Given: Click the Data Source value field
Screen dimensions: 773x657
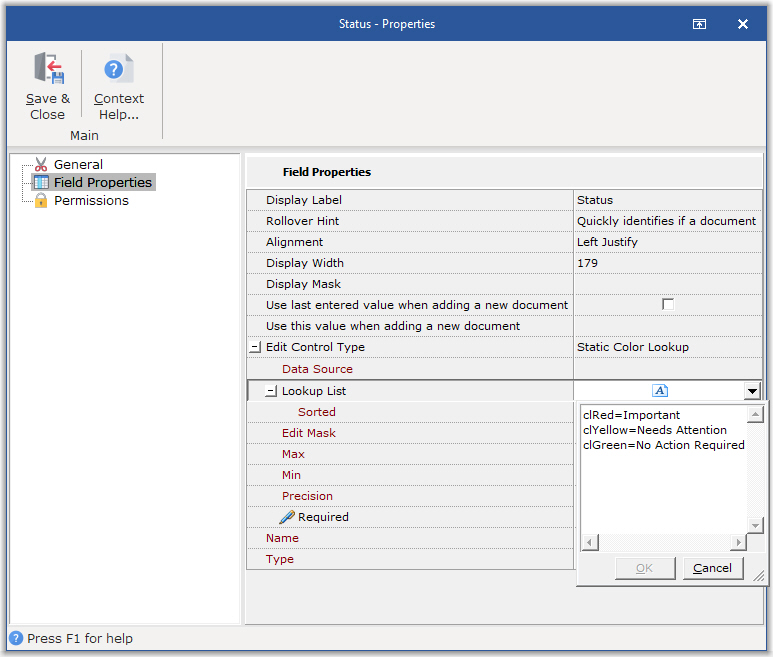Looking at the screenshot, I should [x=668, y=369].
